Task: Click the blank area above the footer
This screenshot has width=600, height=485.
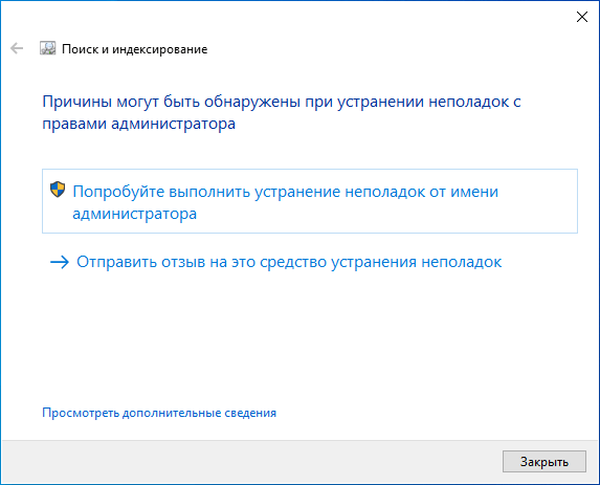Action: [x=300, y=340]
